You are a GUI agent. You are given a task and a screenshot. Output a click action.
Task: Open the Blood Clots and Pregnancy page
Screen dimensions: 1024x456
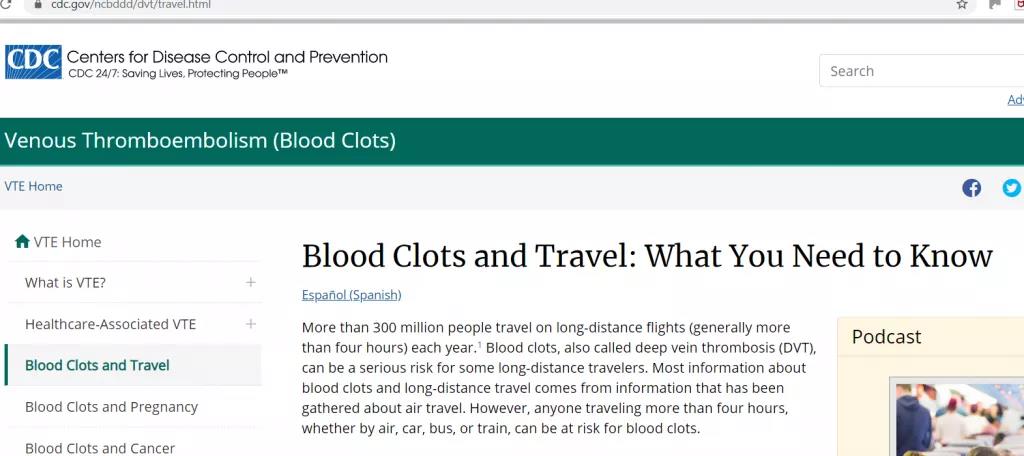tap(111, 407)
